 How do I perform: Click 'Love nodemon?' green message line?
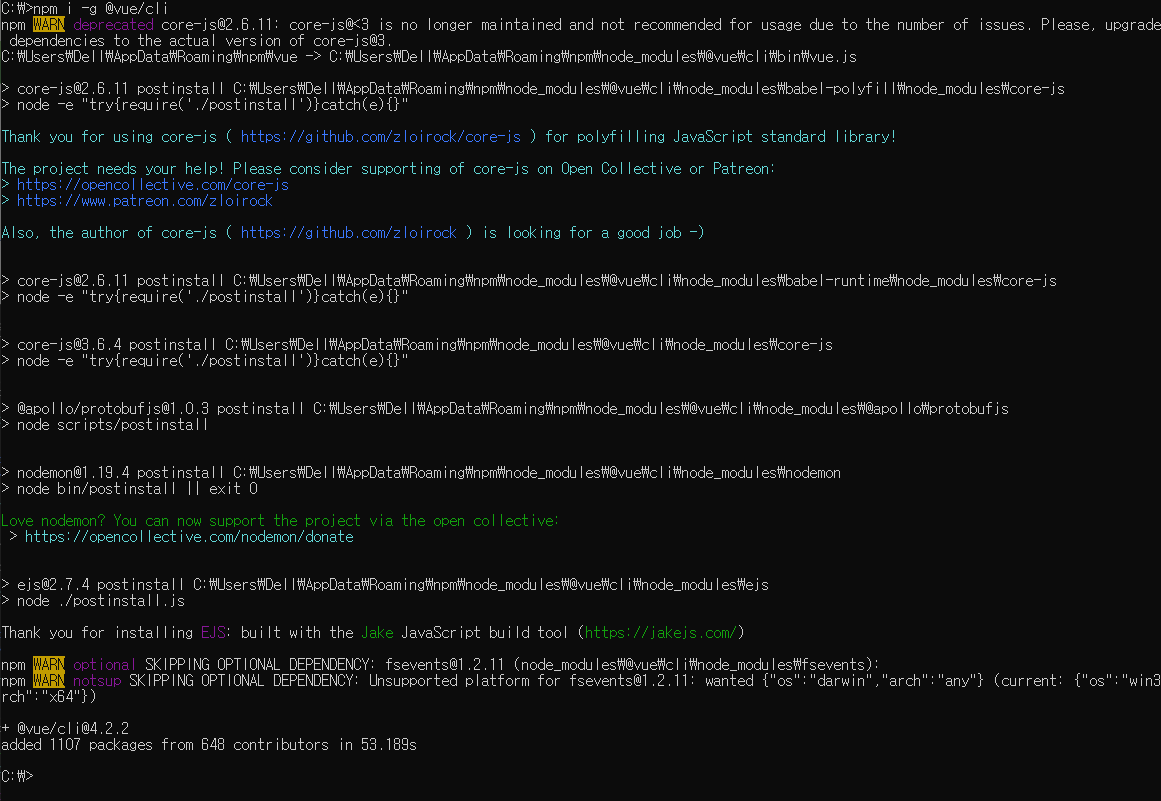pos(280,520)
